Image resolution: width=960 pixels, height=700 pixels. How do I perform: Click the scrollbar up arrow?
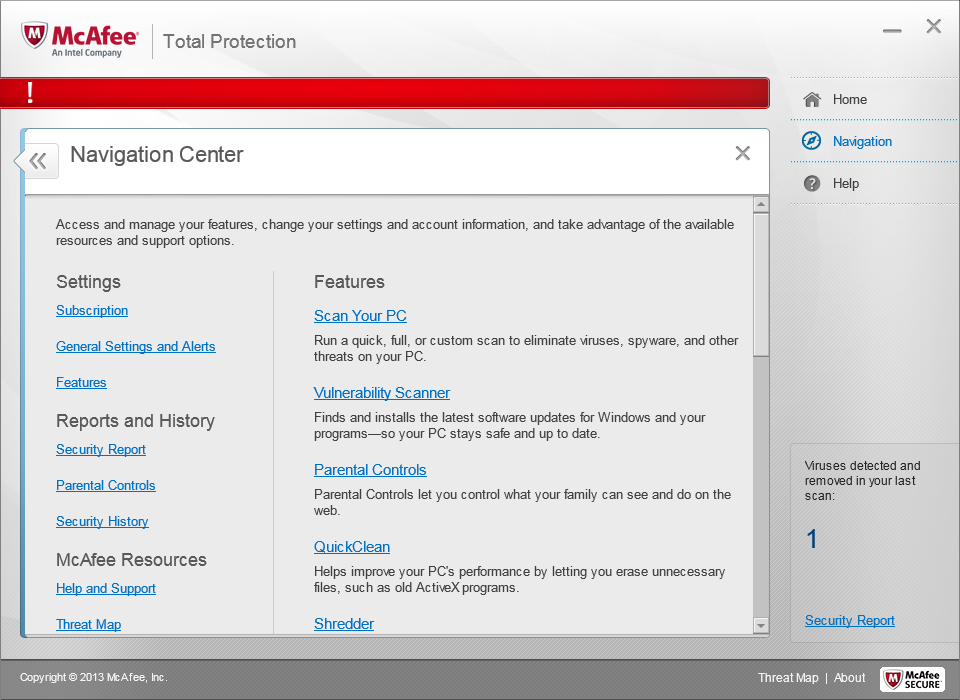761,203
